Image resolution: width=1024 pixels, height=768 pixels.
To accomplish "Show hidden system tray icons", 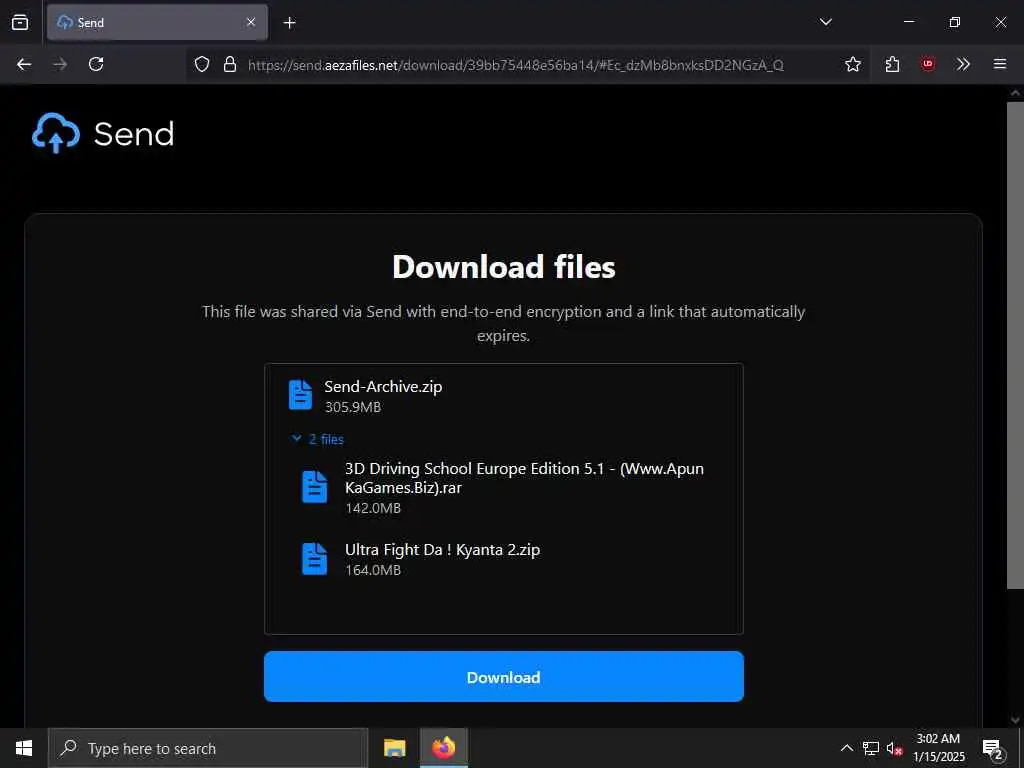I will 846,748.
